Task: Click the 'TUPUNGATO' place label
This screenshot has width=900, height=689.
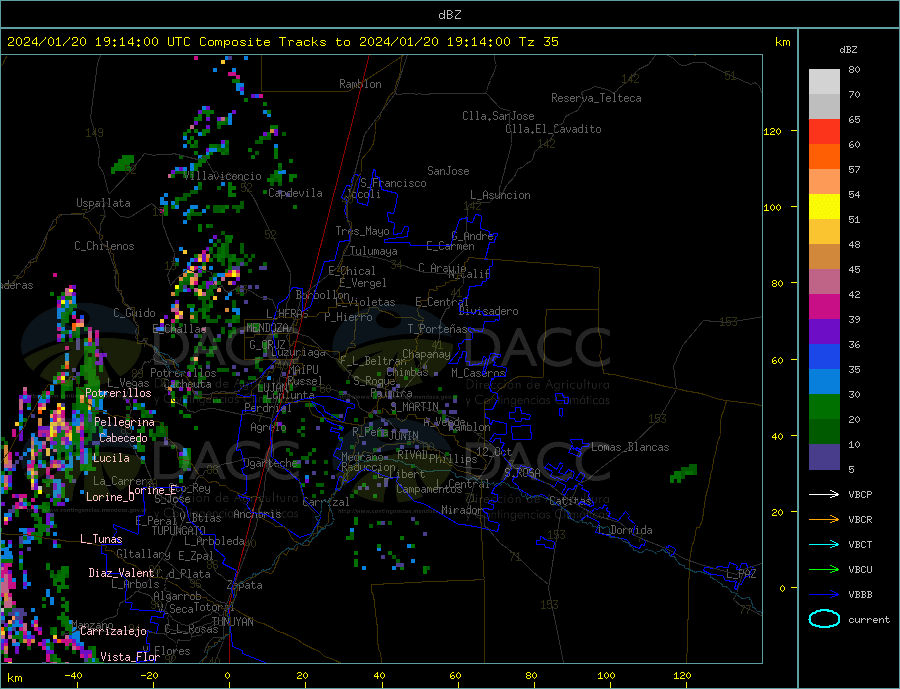Action: point(179,531)
